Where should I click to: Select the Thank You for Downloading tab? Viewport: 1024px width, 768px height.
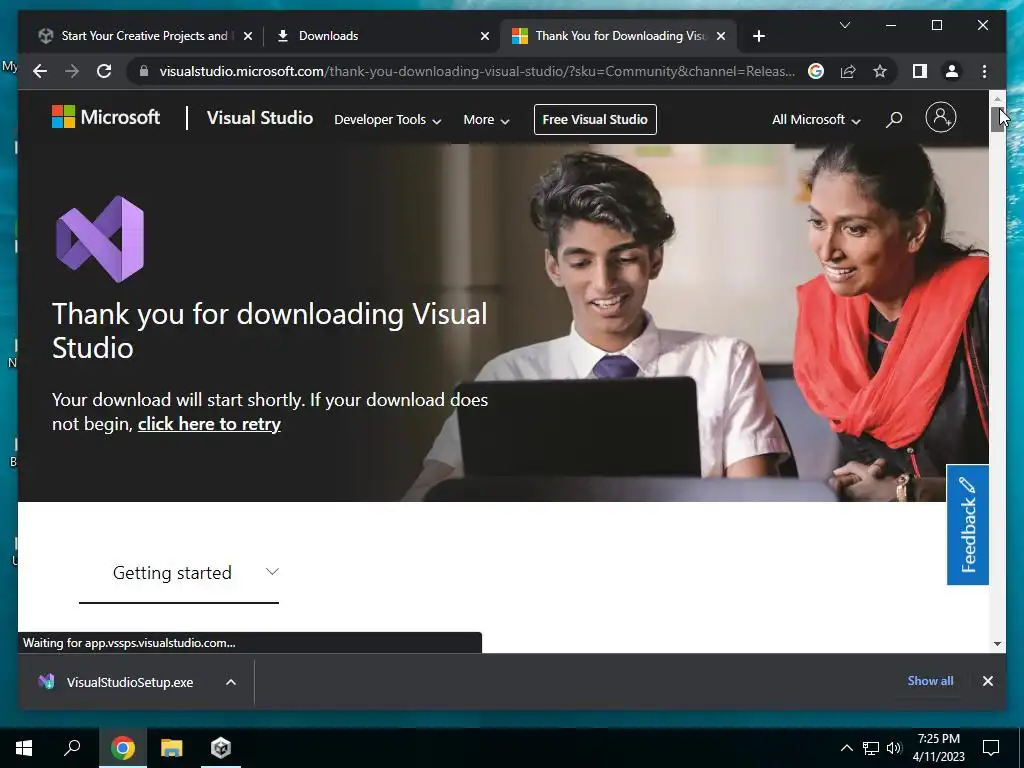[620, 36]
